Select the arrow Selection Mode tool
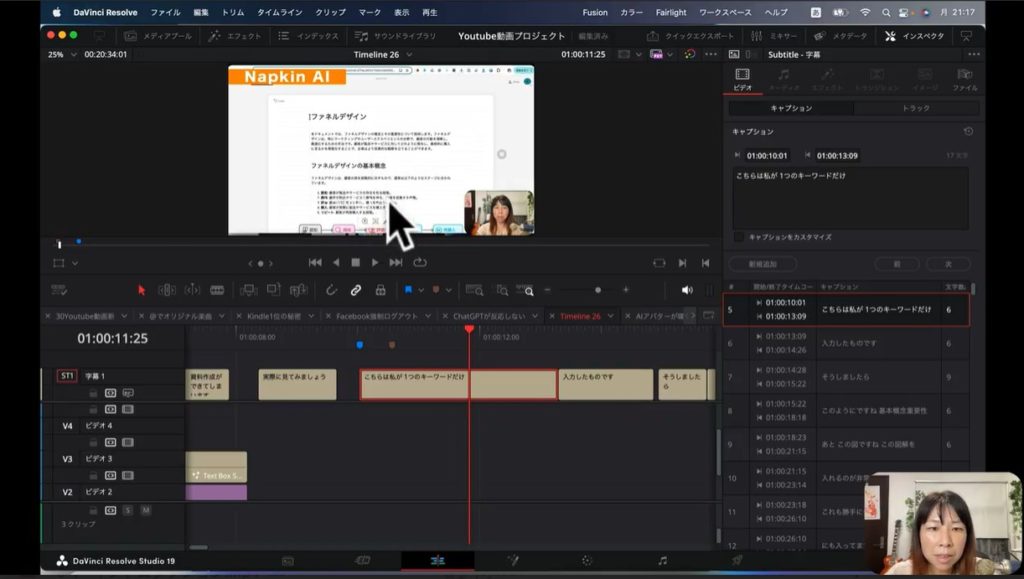The width and height of the screenshot is (1024, 579). point(141,290)
